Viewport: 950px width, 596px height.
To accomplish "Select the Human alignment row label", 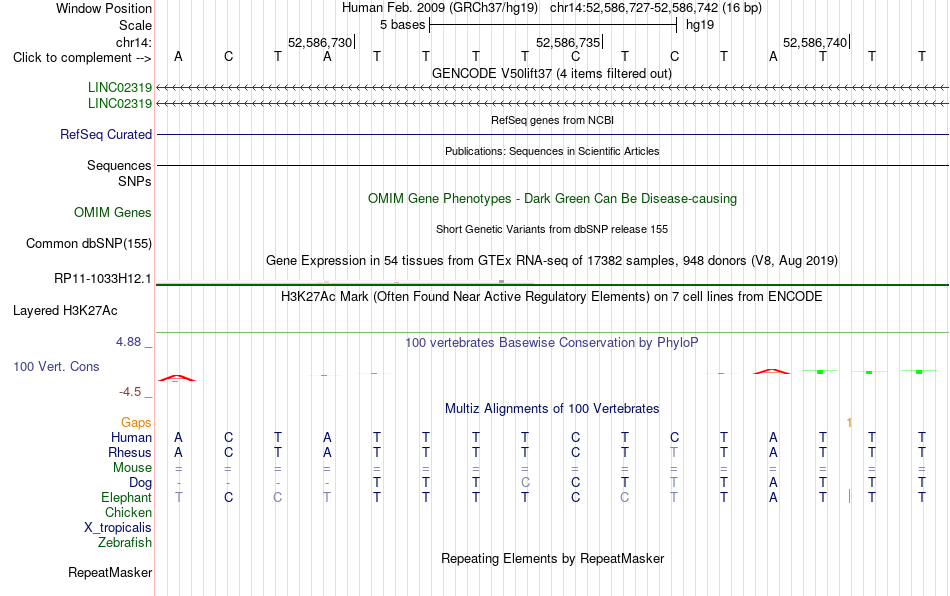I will [131, 437].
